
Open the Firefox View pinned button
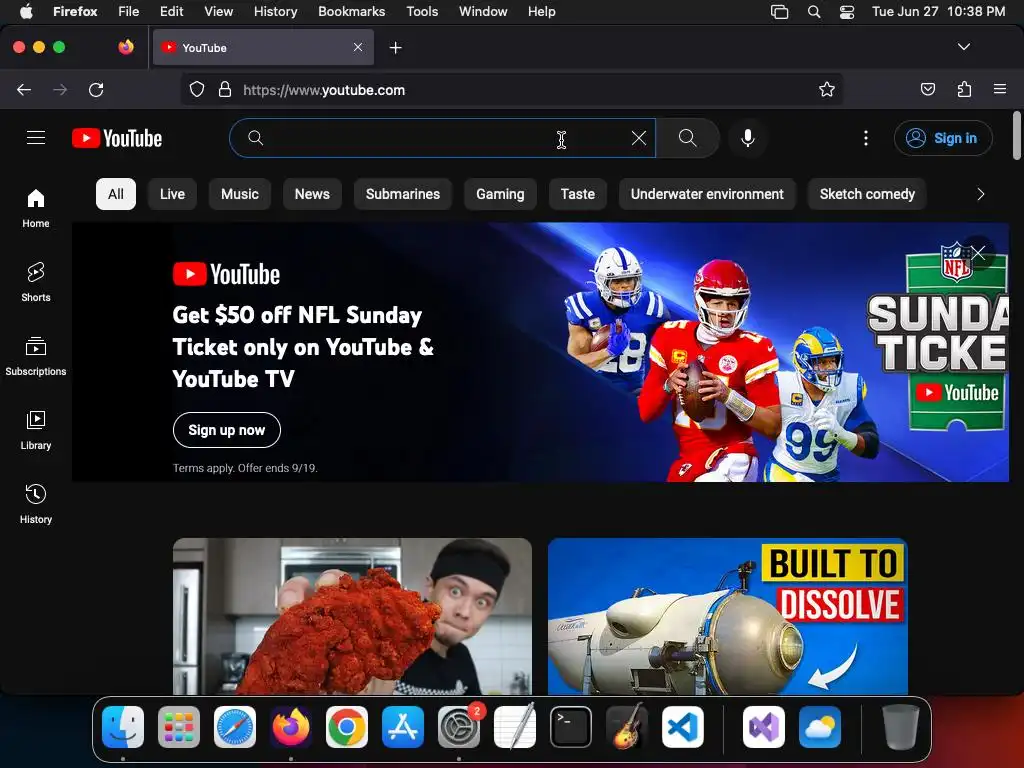point(126,47)
